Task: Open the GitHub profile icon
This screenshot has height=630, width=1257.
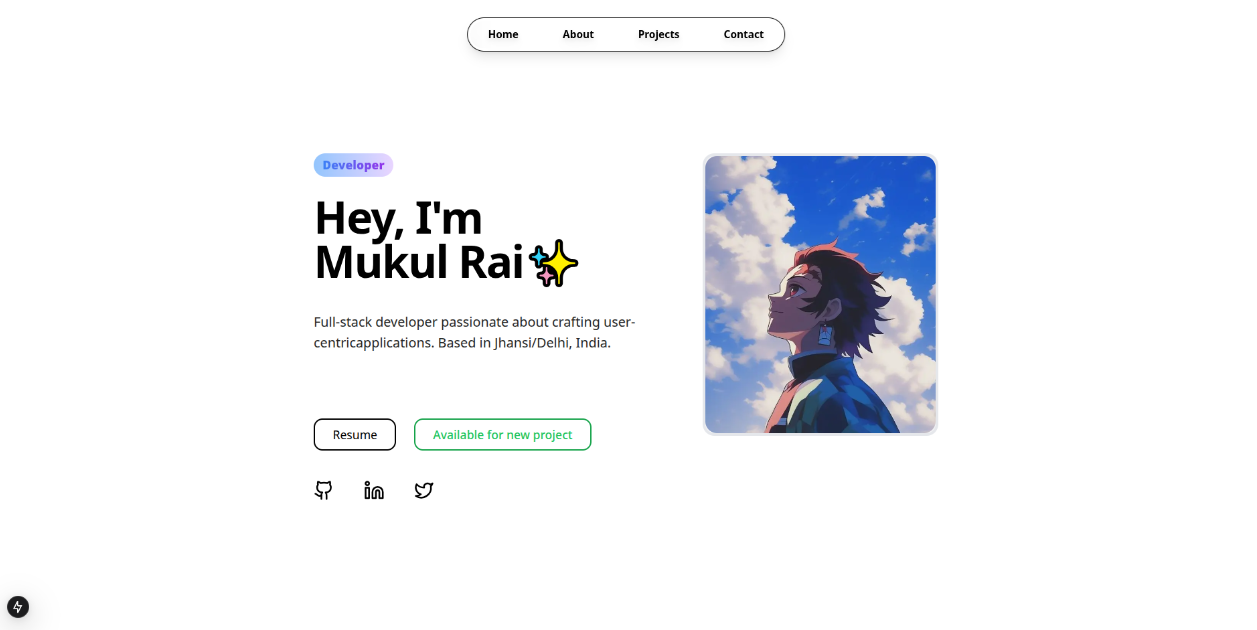Action: pos(323,490)
